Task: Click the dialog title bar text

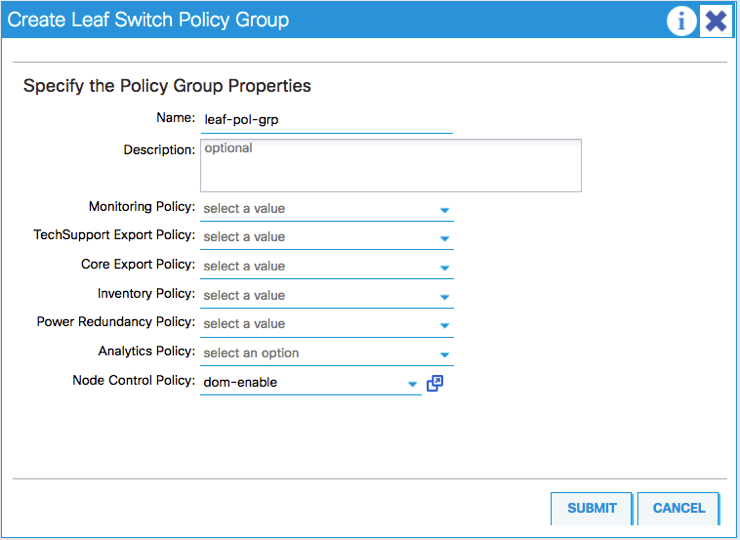Action: coord(148,20)
